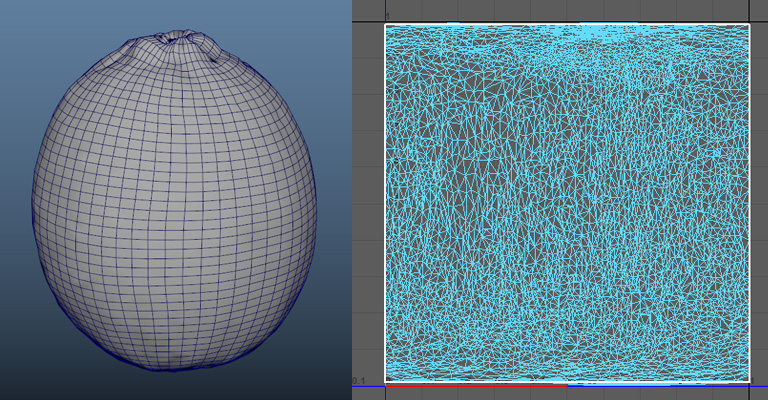Click the UV square's top-left corner
The width and height of the screenshot is (768, 400).
coord(386,25)
